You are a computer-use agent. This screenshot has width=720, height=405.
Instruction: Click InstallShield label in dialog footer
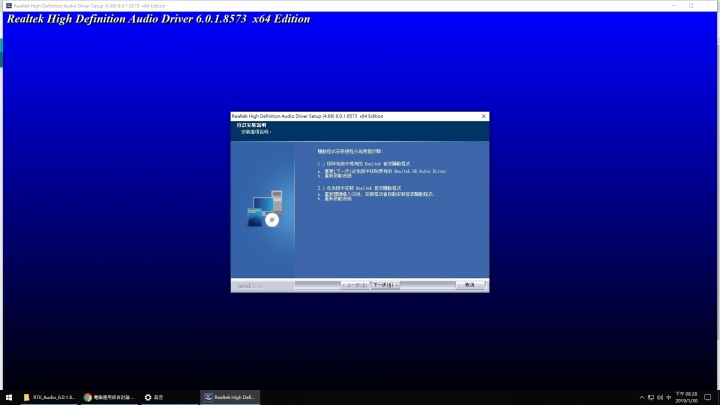point(250,286)
